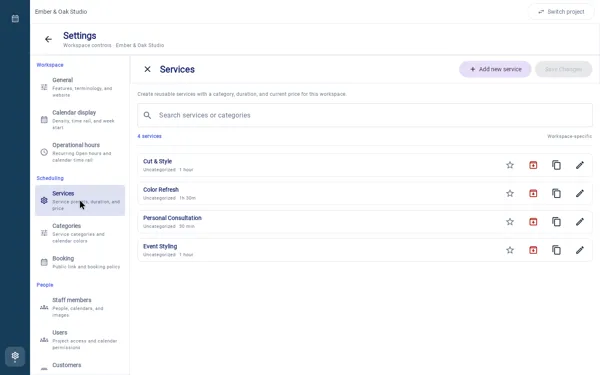Select the Event Styling service name

pos(160,246)
